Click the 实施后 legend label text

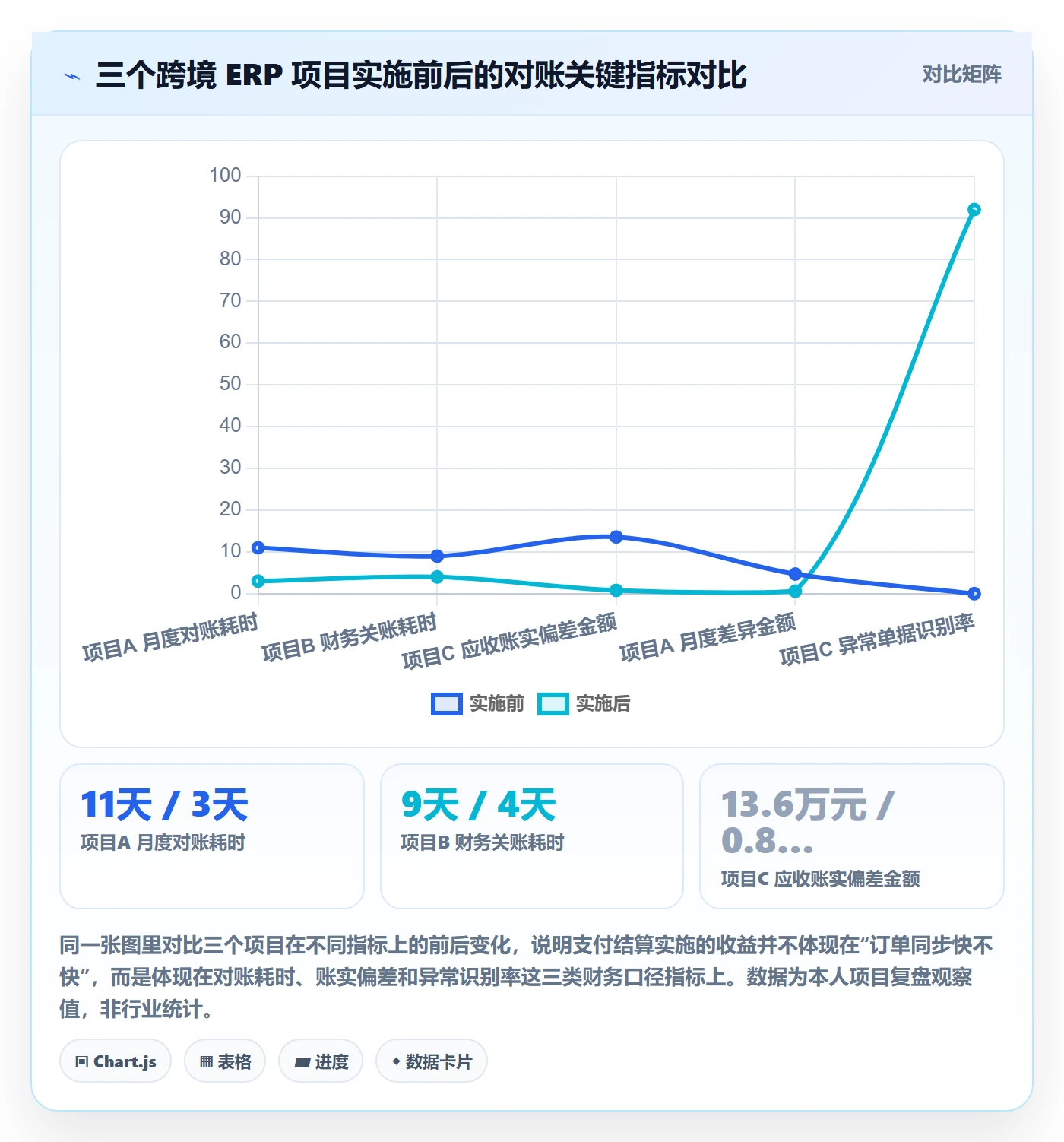(603, 704)
